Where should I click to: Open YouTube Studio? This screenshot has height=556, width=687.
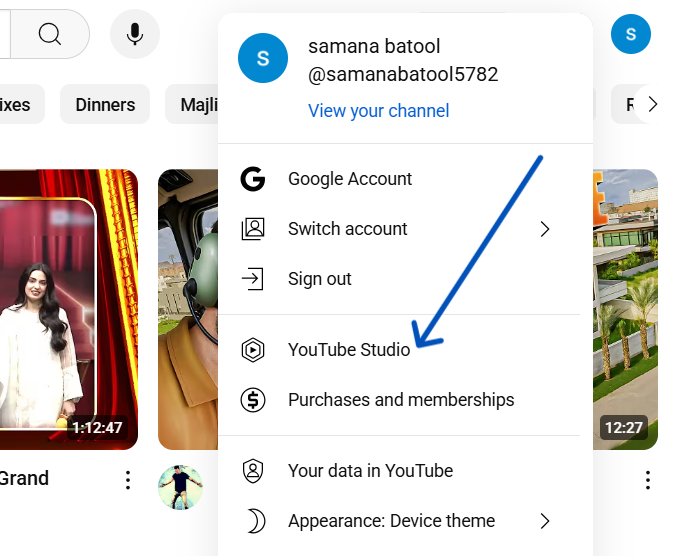[399, 350]
